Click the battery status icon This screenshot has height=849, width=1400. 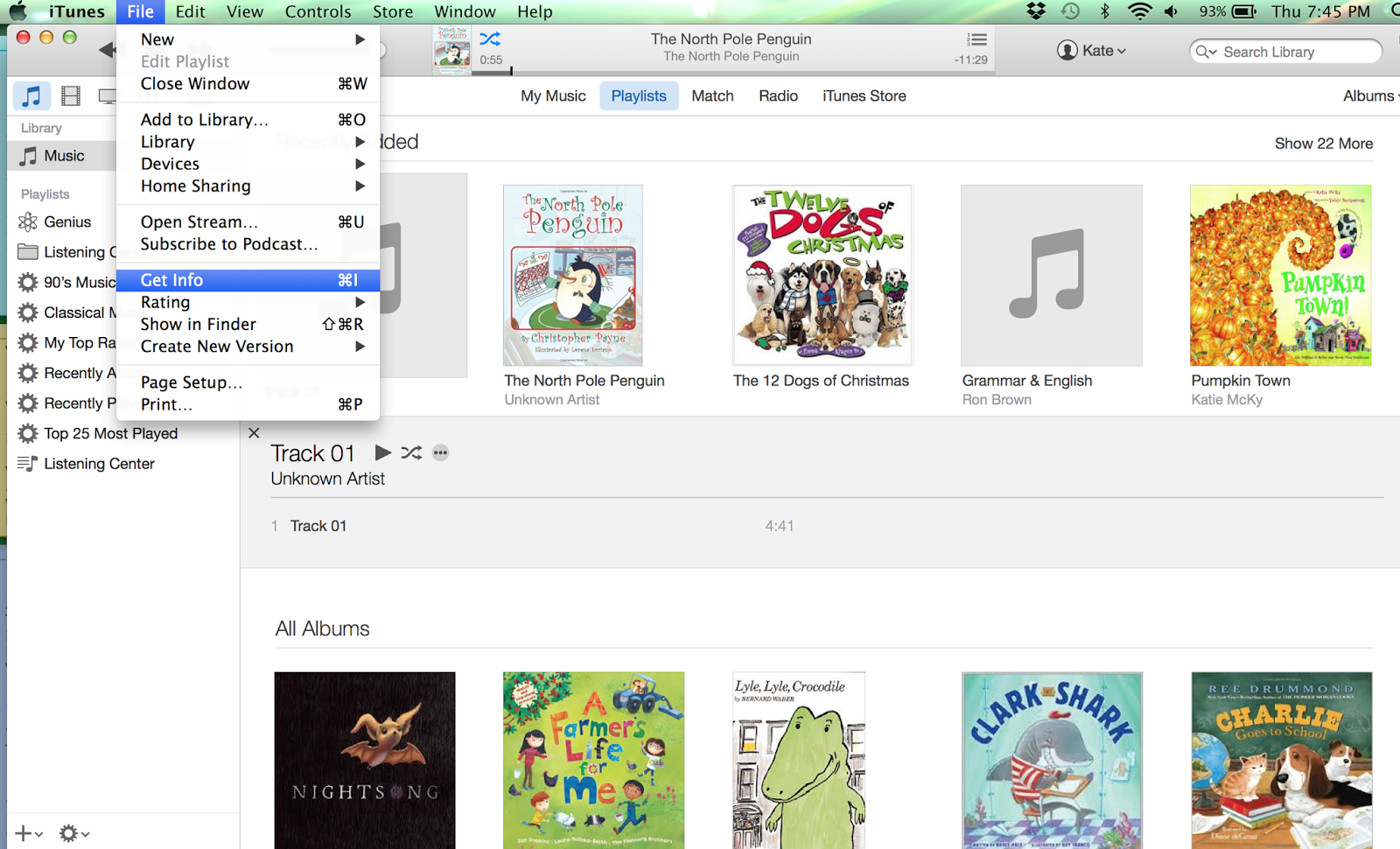[x=1243, y=11]
